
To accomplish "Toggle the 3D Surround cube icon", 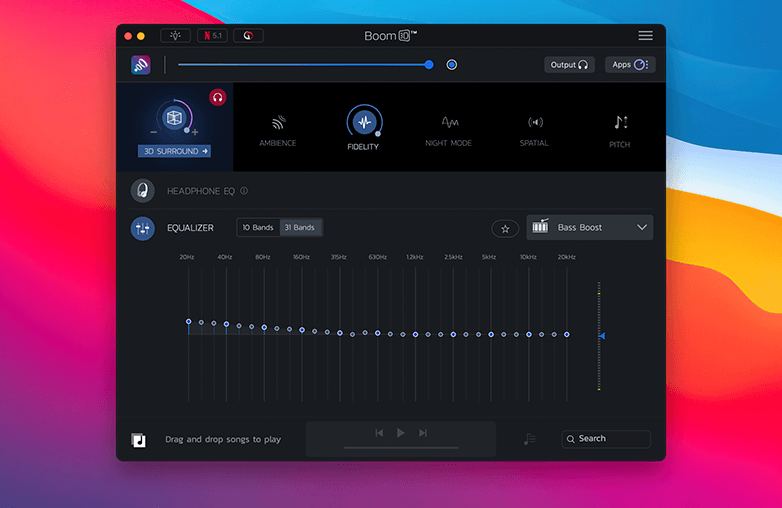I will [x=174, y=118].
